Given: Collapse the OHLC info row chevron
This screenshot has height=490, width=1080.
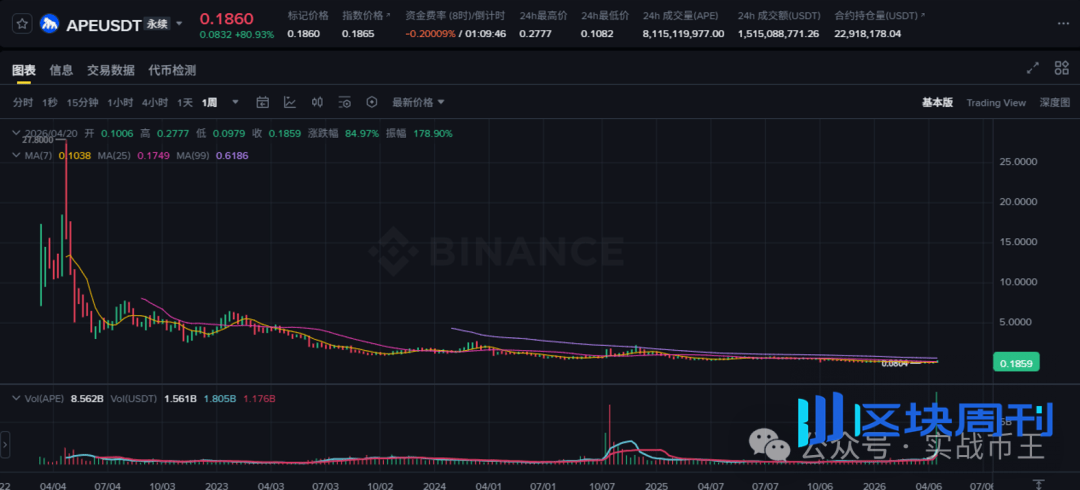Looking at the screenshot, I should [17, 133].
